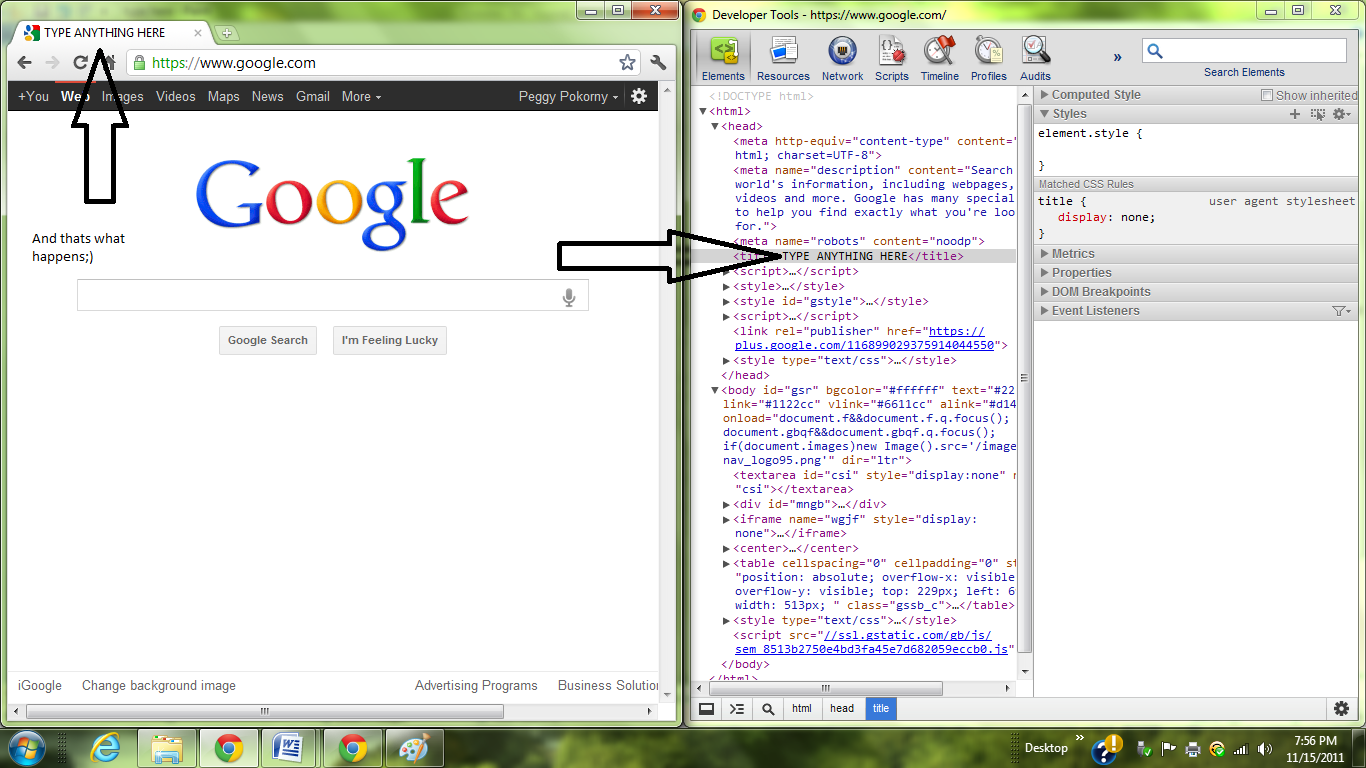Toggle element state icon in Styles header

click(1318, 114)
